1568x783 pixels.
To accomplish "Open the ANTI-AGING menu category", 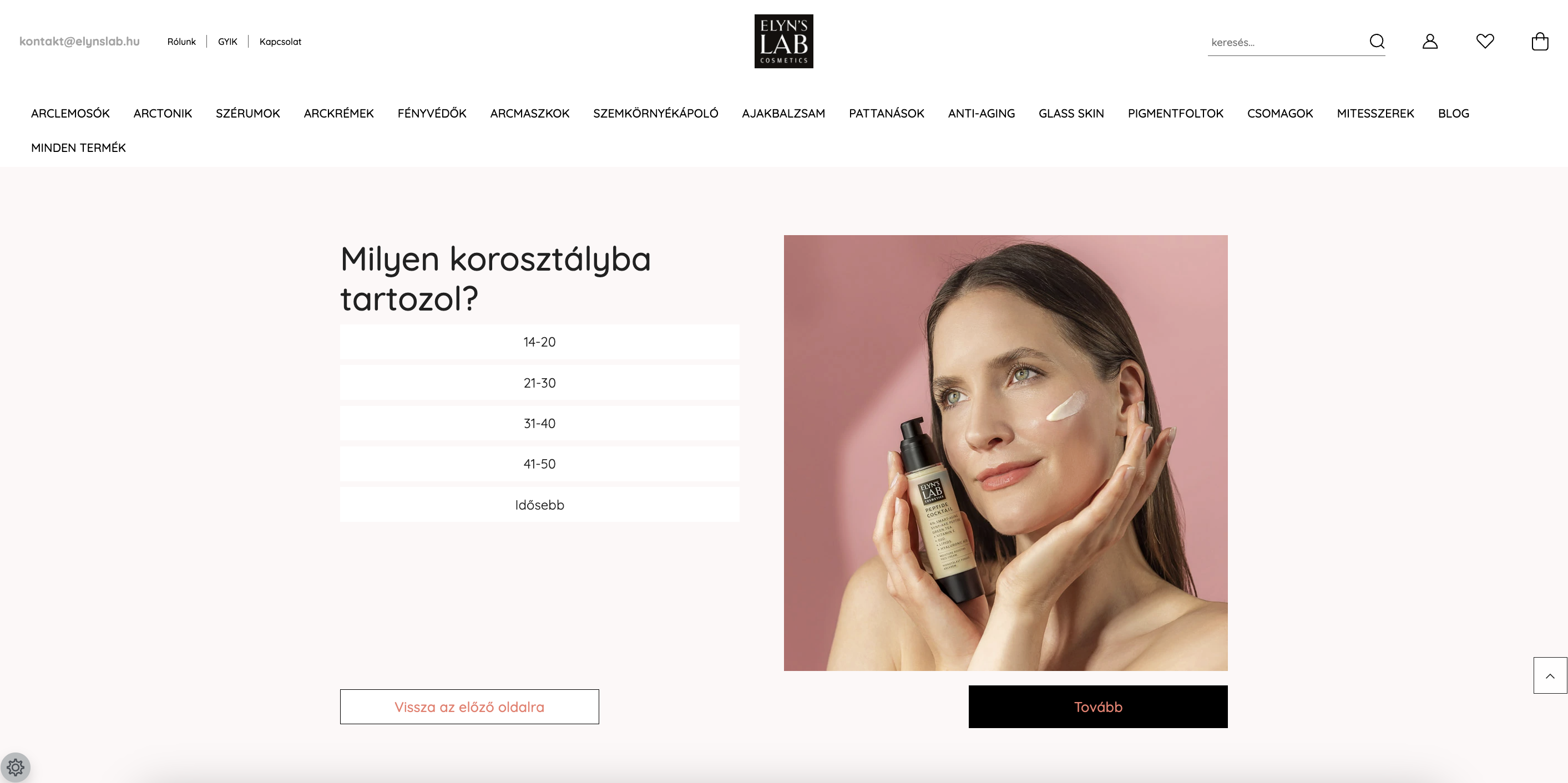I will (x=981, y=113).
